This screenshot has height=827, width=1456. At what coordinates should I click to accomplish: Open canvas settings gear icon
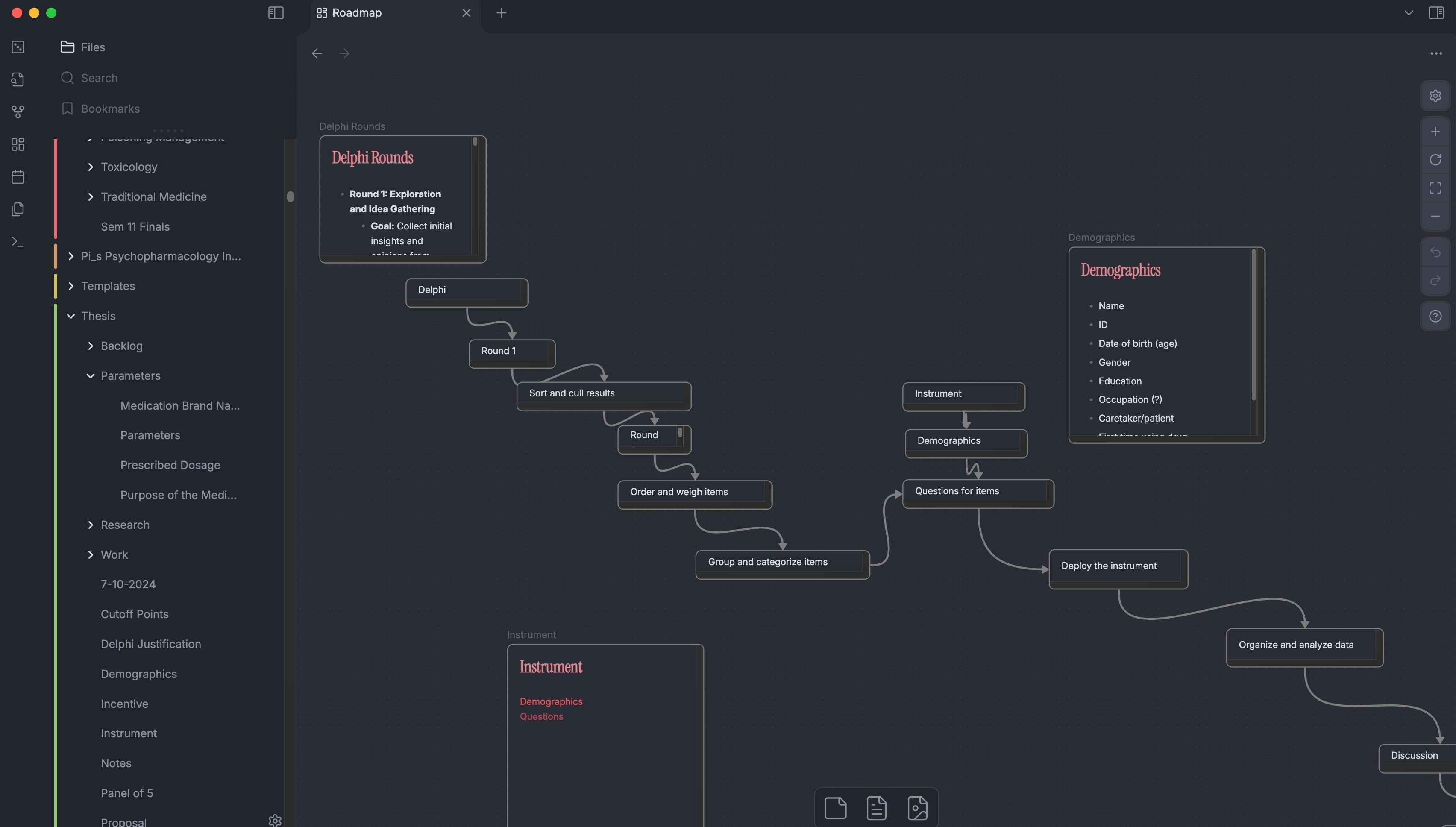(1435, 95)
